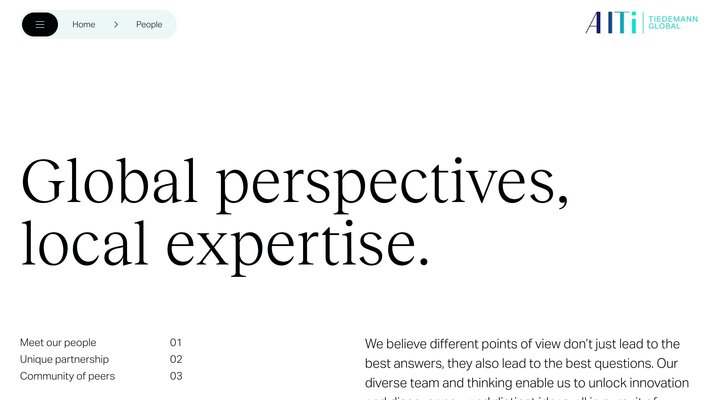
Task: Click section number 02
Action: [x=176, y=359]
